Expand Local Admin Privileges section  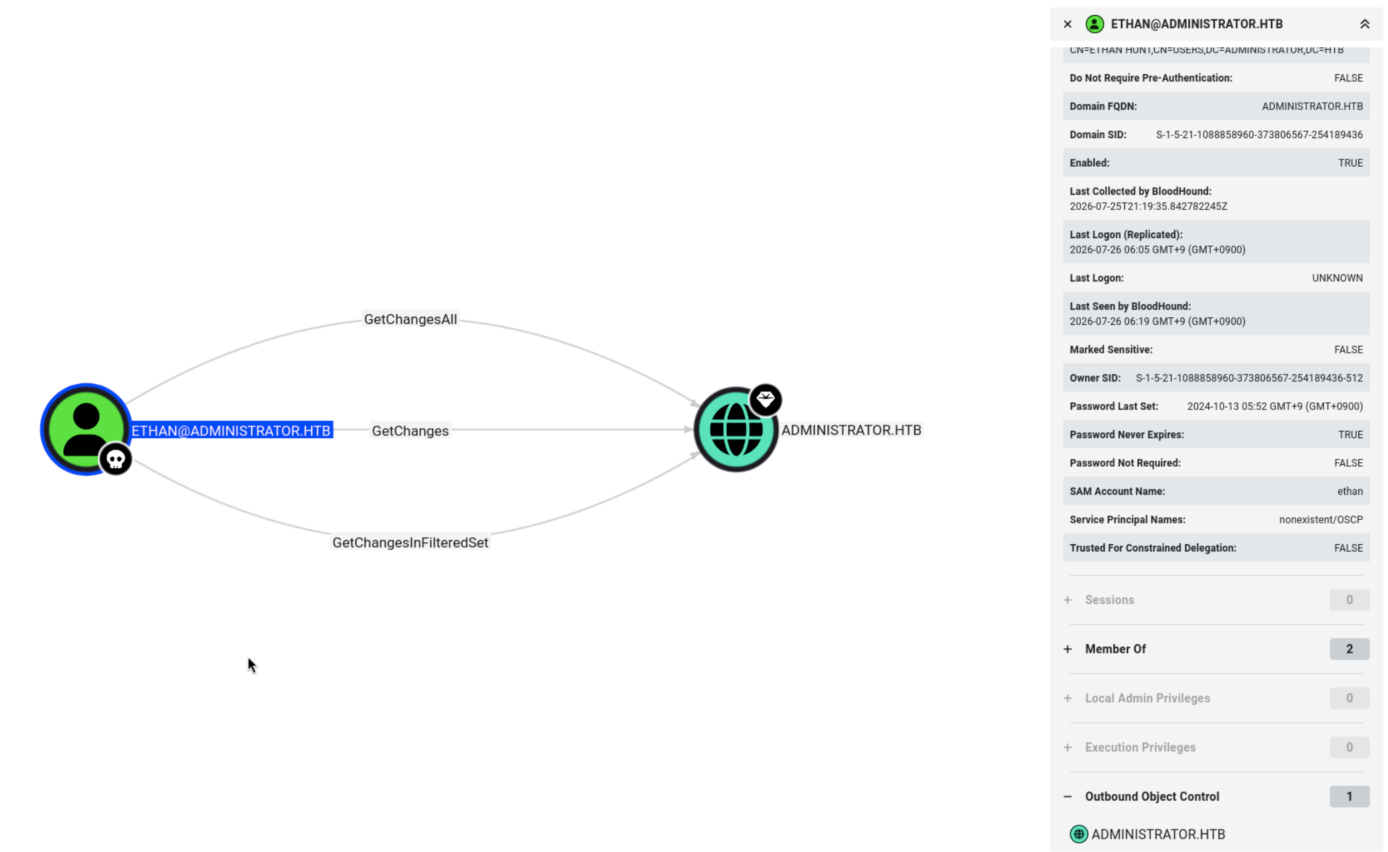tap(1067, 698)
